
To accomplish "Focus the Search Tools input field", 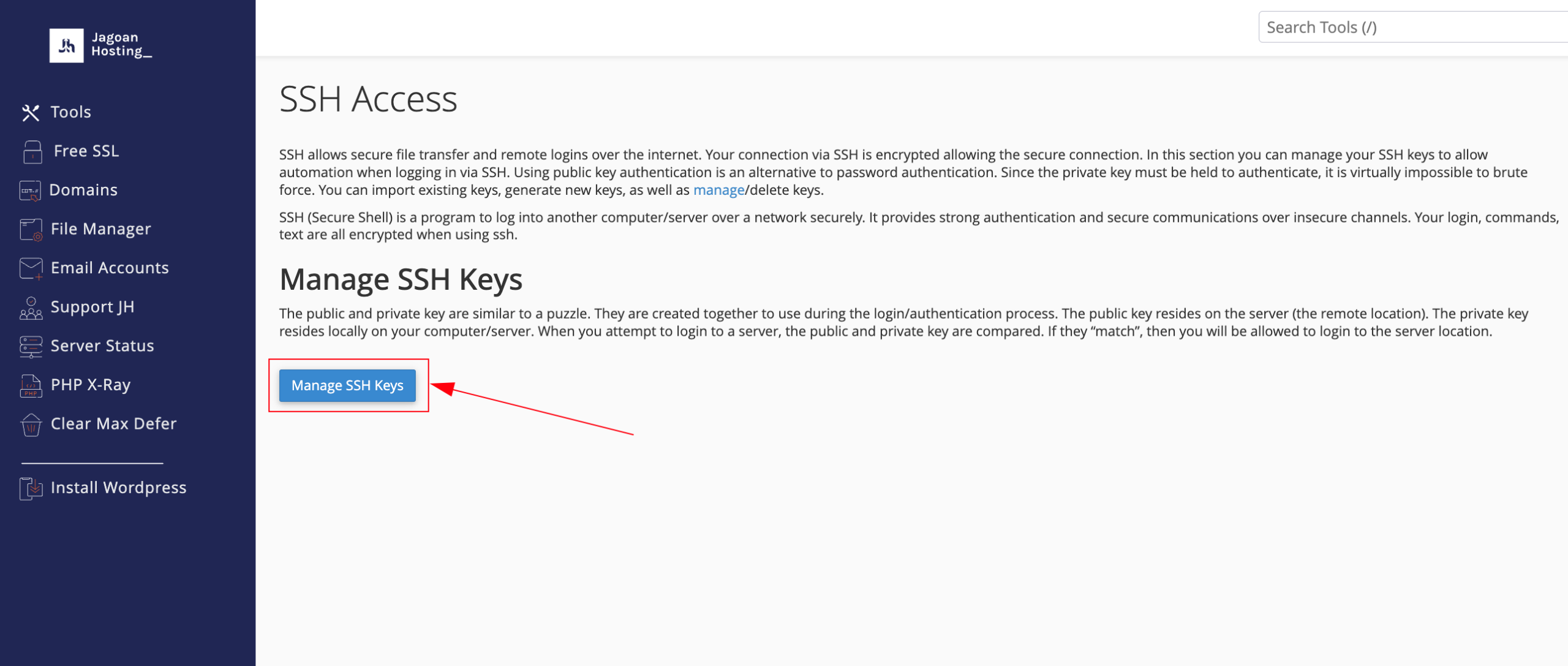I will [x=1409, y=28].
